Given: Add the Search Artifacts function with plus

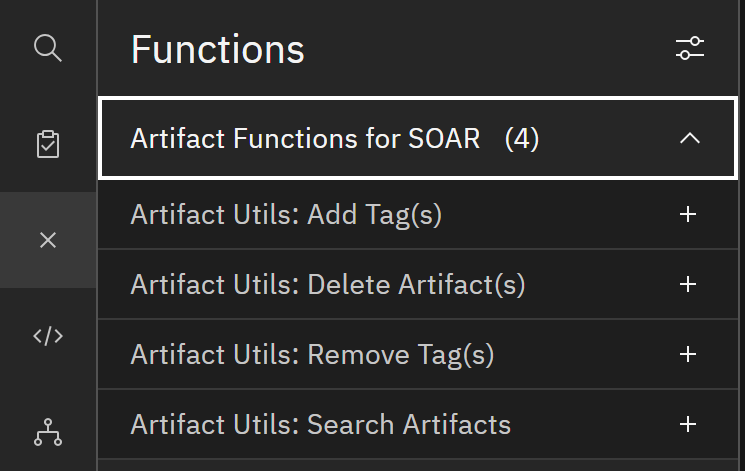Looking at the screenshot, I should (688, 424).
